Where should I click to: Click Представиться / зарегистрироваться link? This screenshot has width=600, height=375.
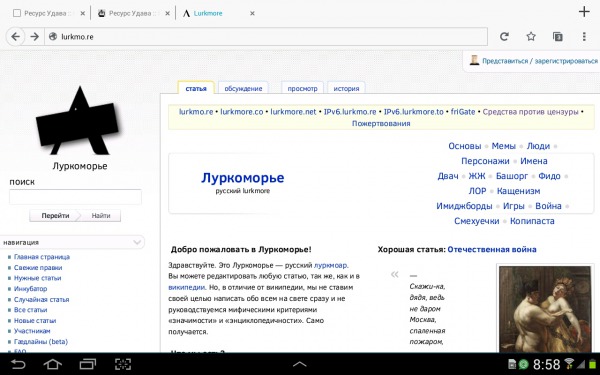pyautogui.click(x=540, y=61)
